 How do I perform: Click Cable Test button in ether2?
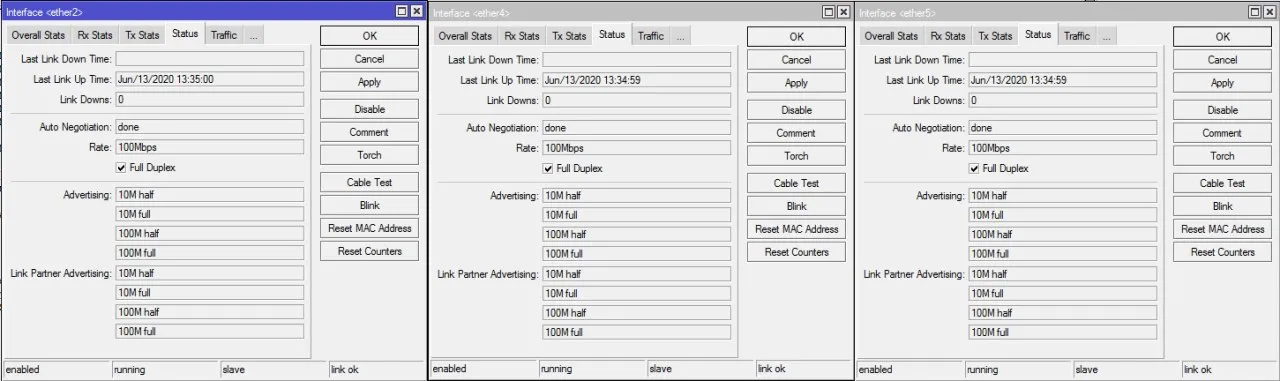pyautogui.click(x=369, y=182)
